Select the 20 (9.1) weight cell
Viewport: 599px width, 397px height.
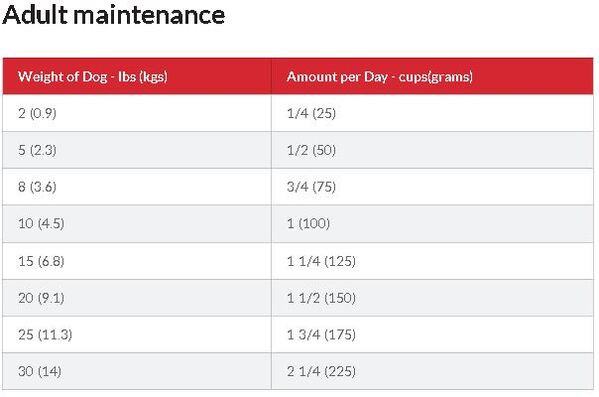(x=137, y=298)
